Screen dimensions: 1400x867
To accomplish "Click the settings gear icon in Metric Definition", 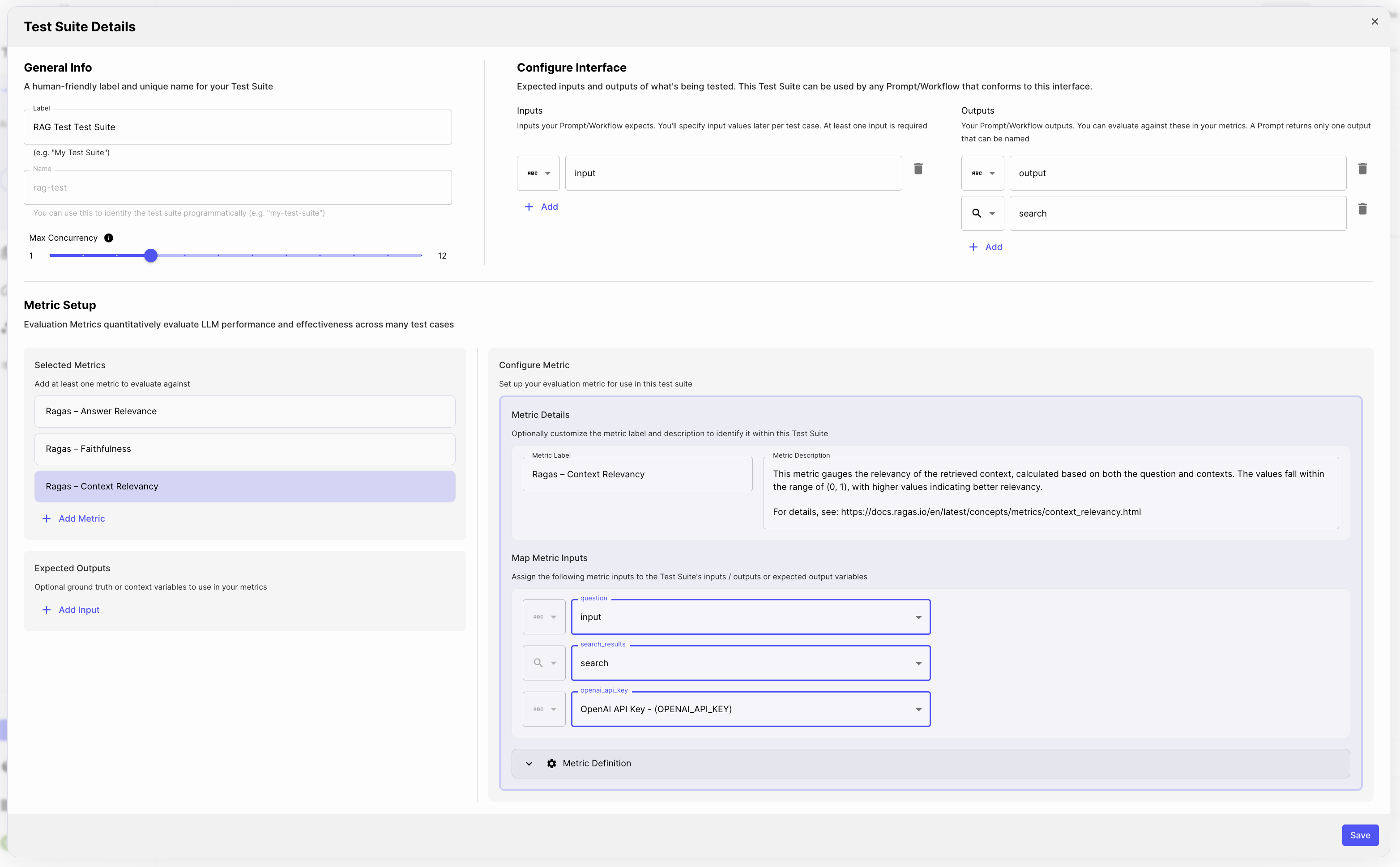I will point(552,763).
